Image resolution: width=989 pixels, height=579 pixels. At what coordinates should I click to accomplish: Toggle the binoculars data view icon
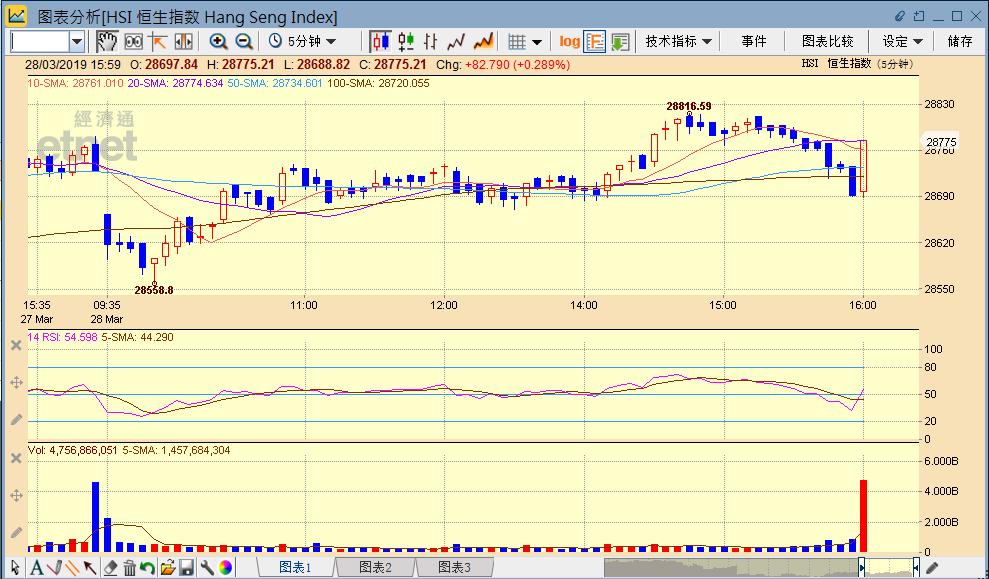(x=133, y=42)
